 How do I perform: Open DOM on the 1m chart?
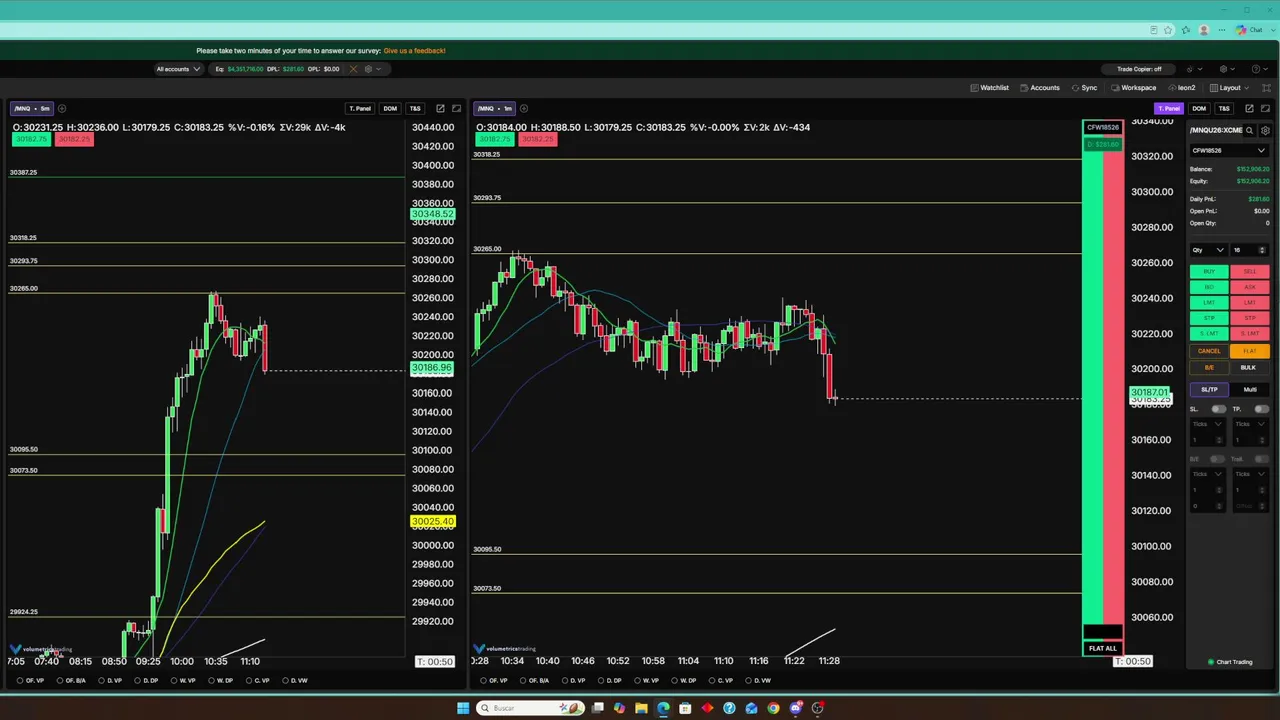click(1198, 108)
